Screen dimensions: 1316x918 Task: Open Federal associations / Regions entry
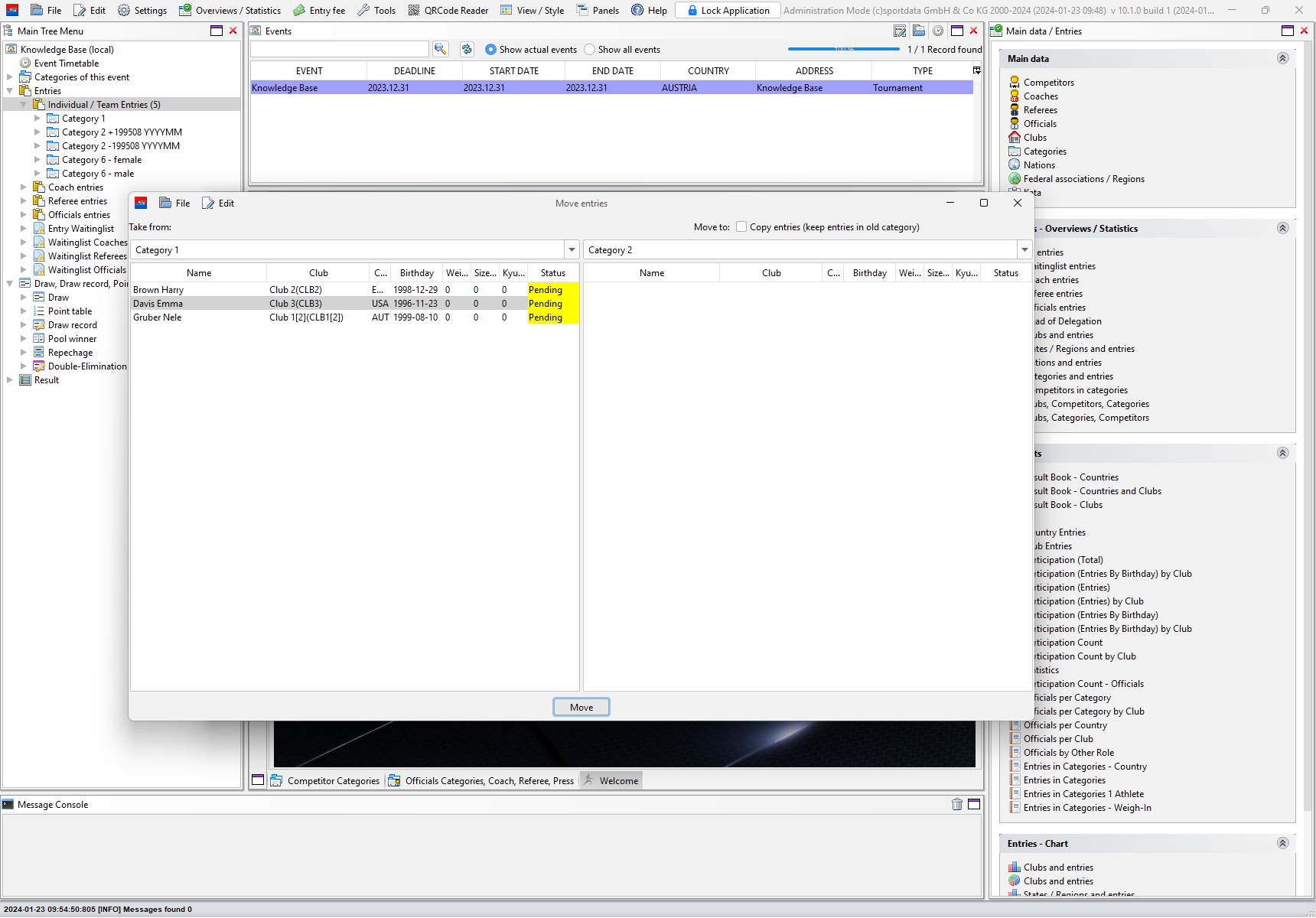pos(1083,179)
